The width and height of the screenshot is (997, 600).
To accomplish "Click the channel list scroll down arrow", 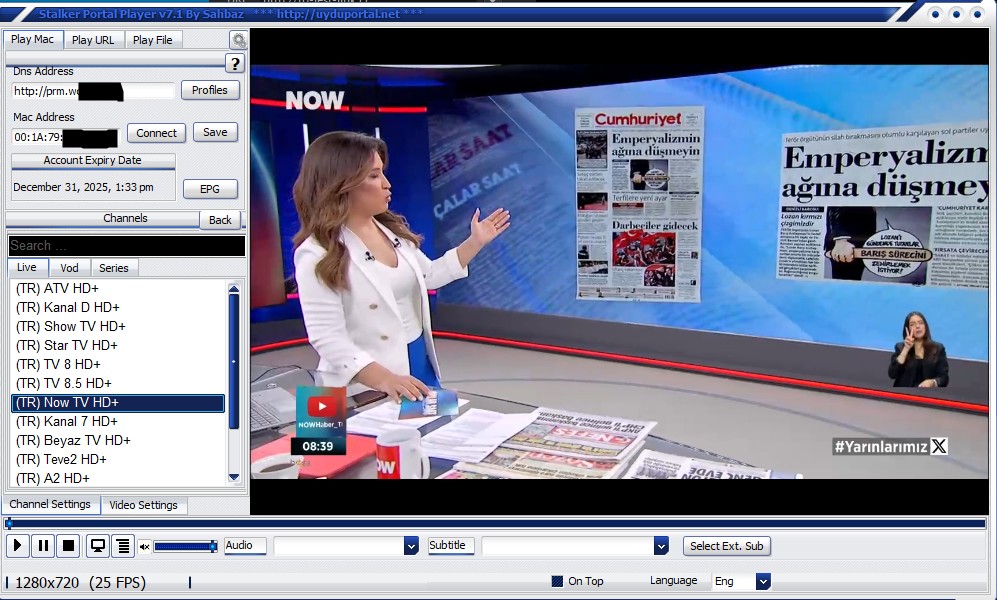I will 234,477.
